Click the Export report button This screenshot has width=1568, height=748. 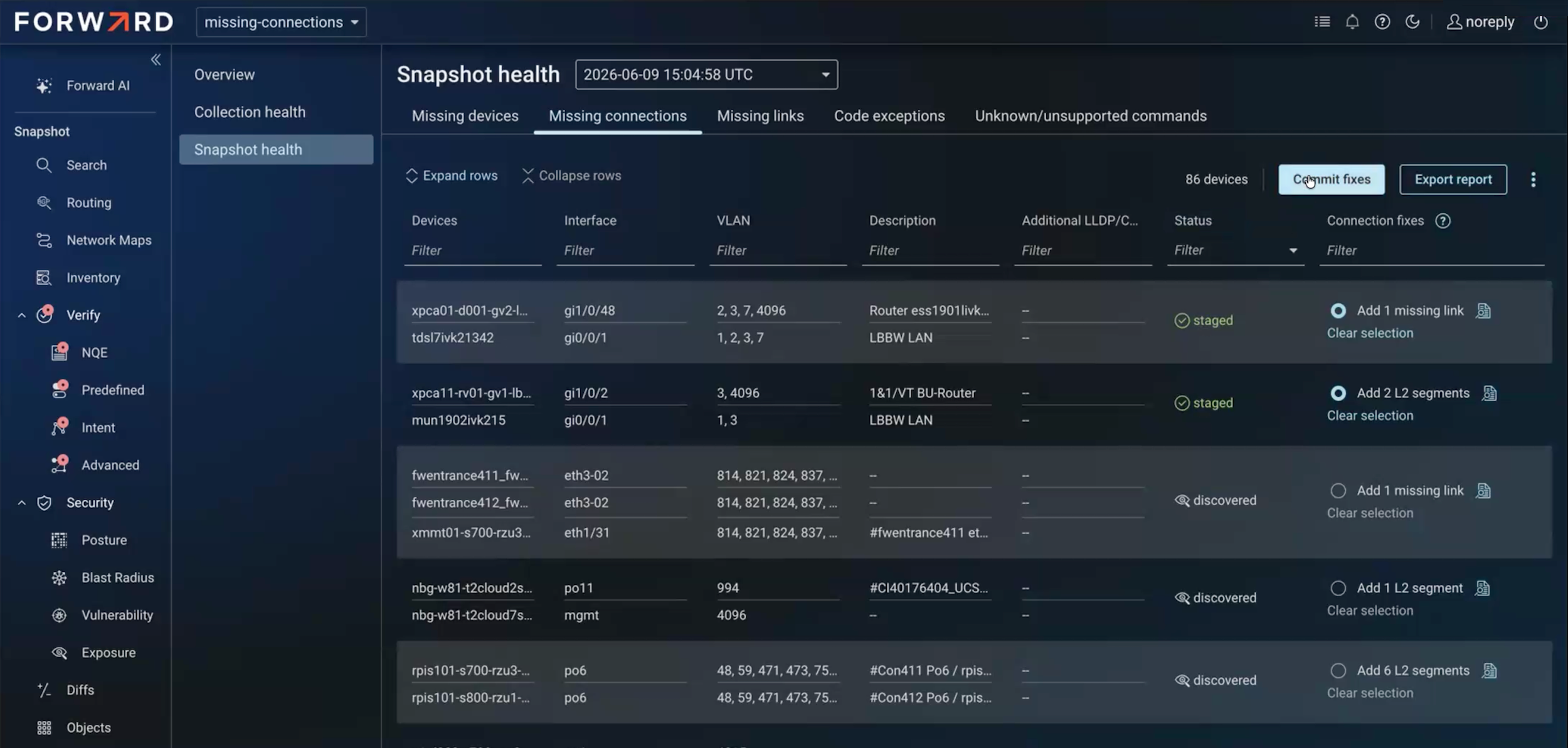pos(1453,179)
